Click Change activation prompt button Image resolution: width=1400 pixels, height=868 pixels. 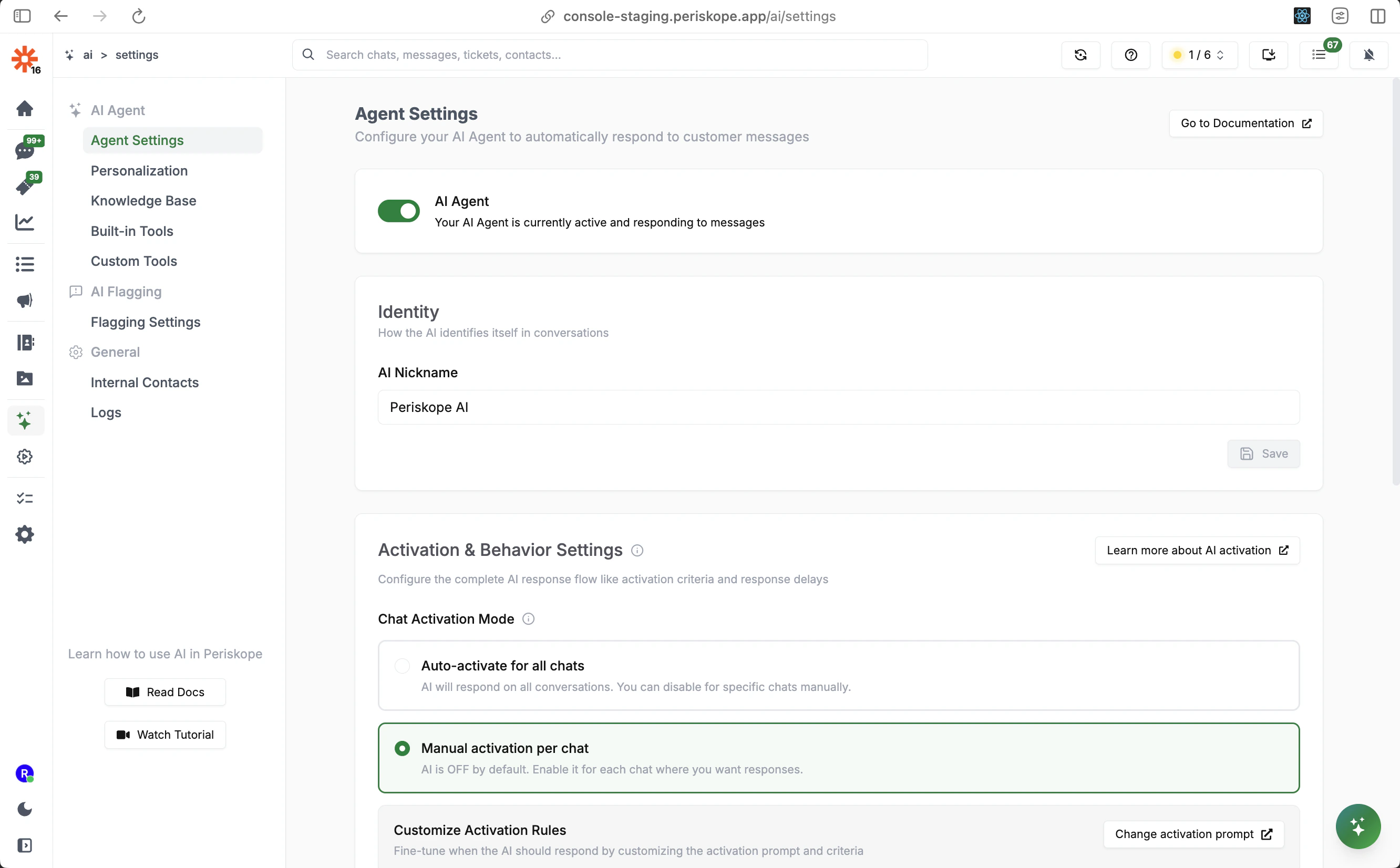click(1193, 834)
